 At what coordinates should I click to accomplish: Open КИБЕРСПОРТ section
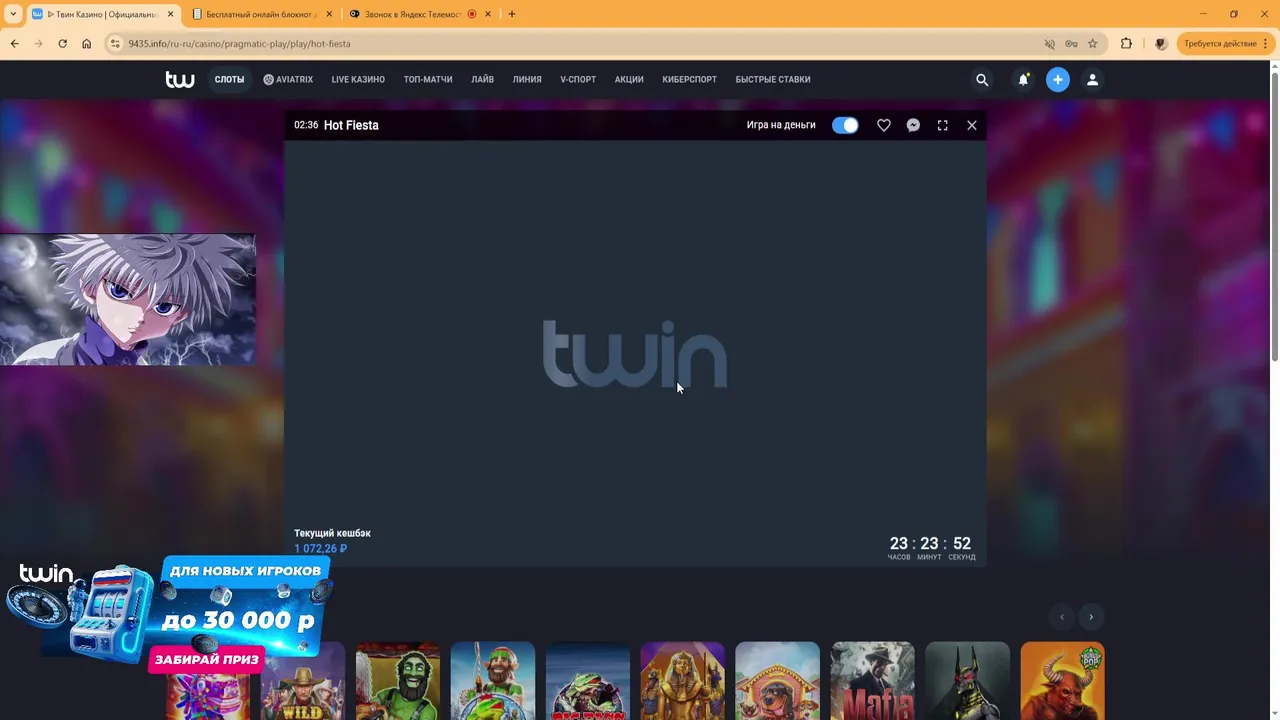690,80
